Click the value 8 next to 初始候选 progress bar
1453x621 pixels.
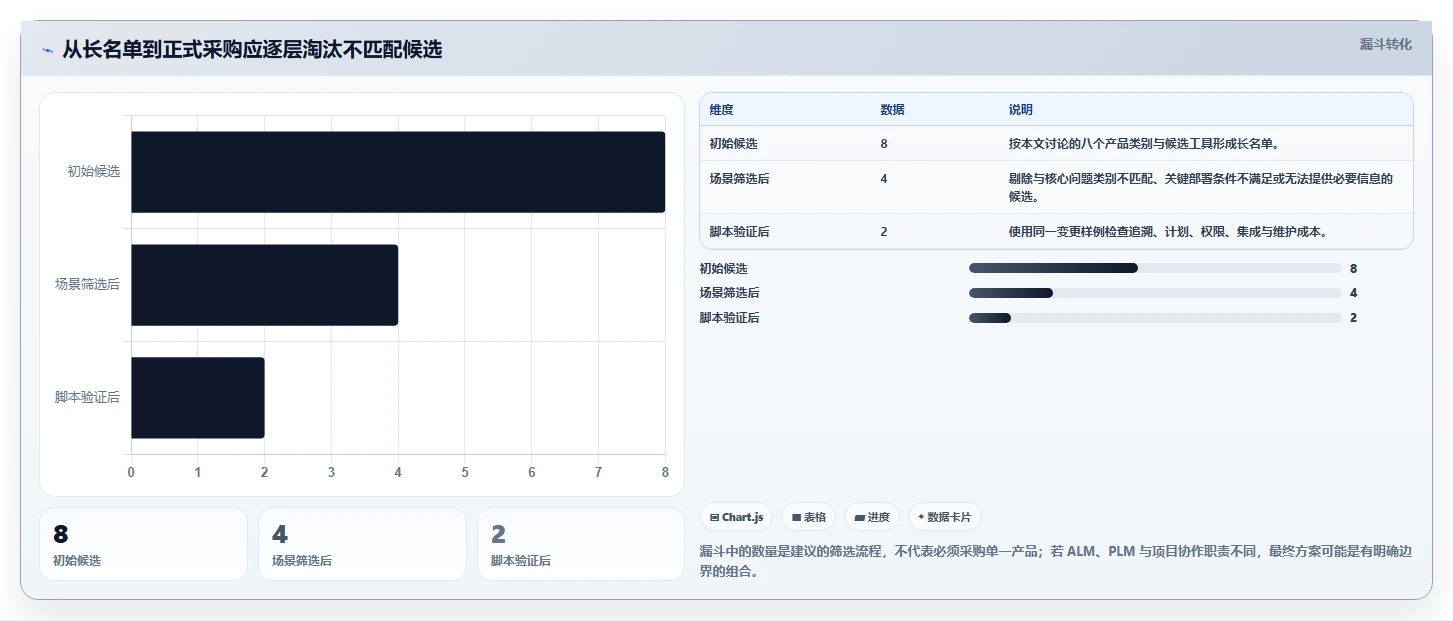1353,269
